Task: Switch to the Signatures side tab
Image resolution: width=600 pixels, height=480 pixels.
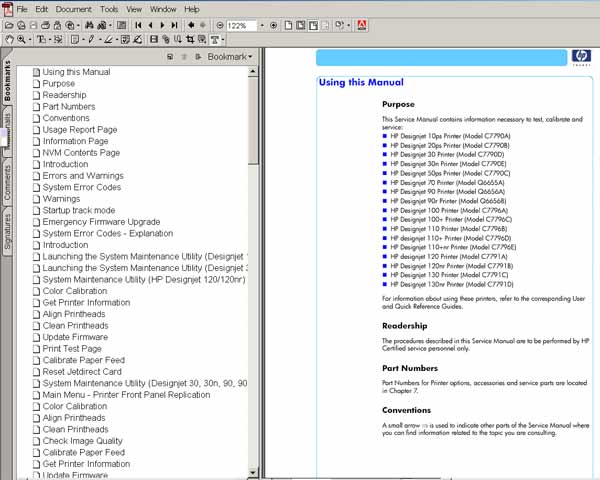Action: coord(7,232)
